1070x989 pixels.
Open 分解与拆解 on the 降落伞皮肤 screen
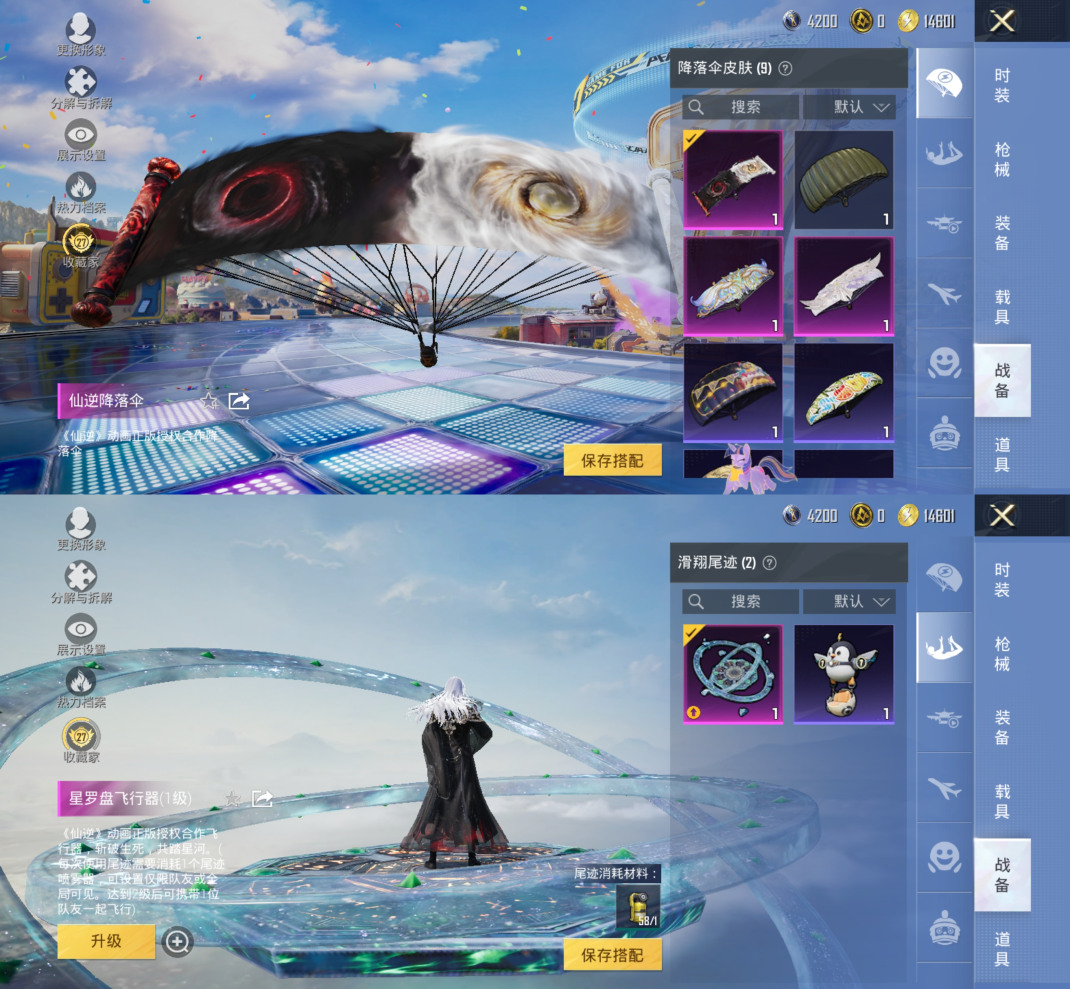[x=81, y=87]
